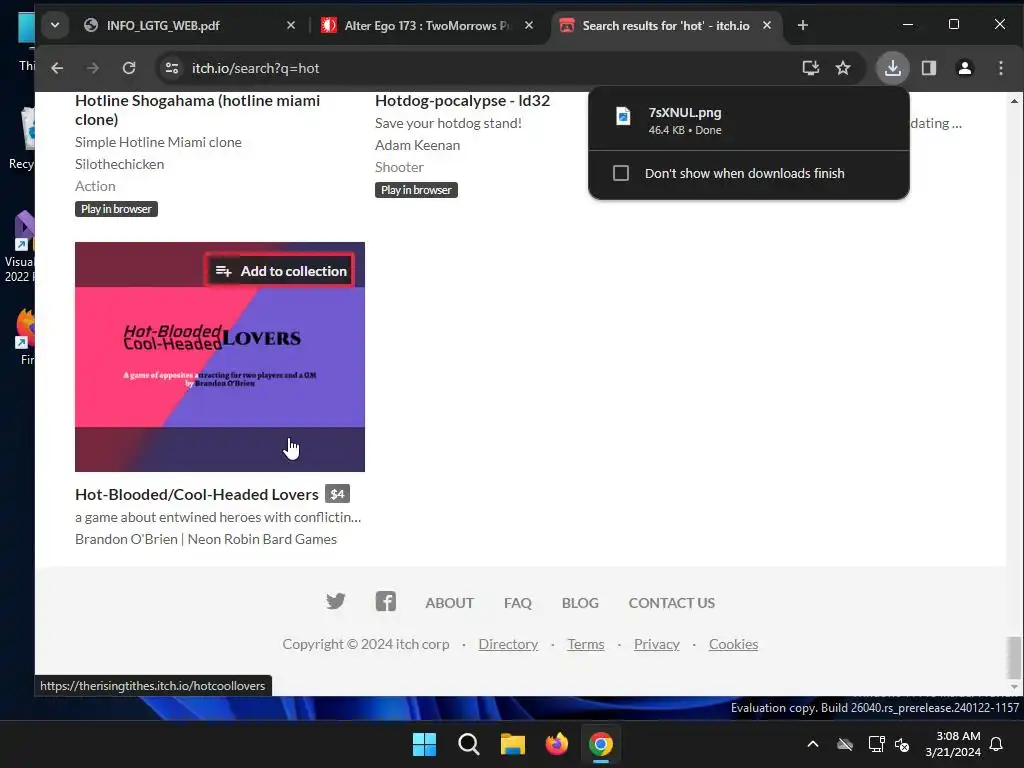Open the tab search dropdown arrow
This screenshot has height=768, width=1024.
(x=55, y=25)
